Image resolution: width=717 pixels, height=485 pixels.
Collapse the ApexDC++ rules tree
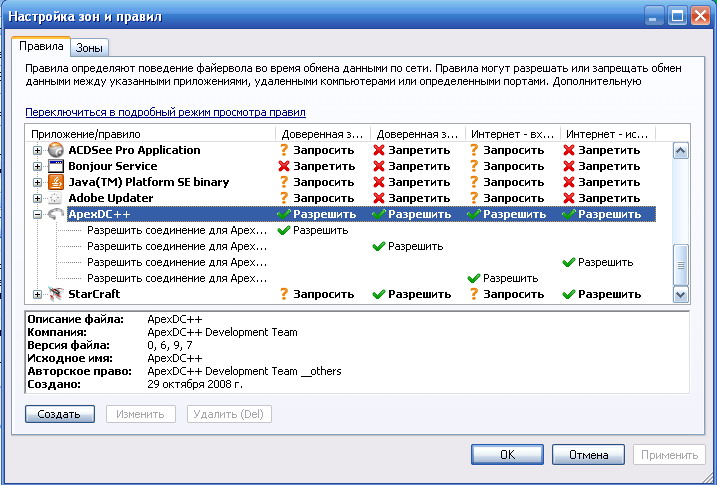pos(37,214)
